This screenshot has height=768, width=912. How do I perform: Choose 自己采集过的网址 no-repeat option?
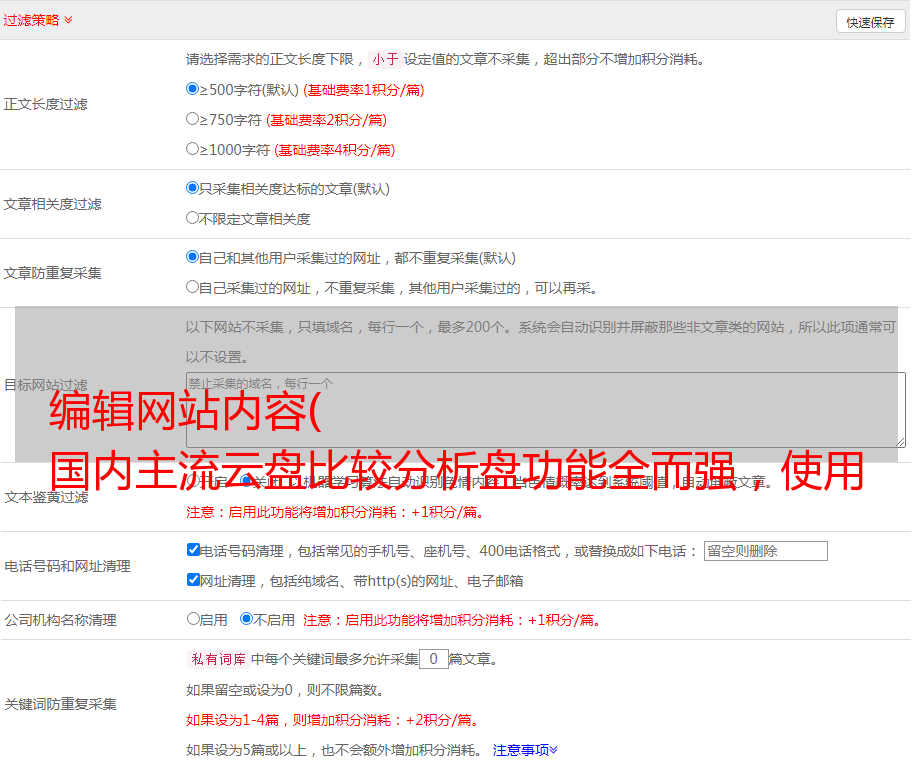tap(193, 287)
